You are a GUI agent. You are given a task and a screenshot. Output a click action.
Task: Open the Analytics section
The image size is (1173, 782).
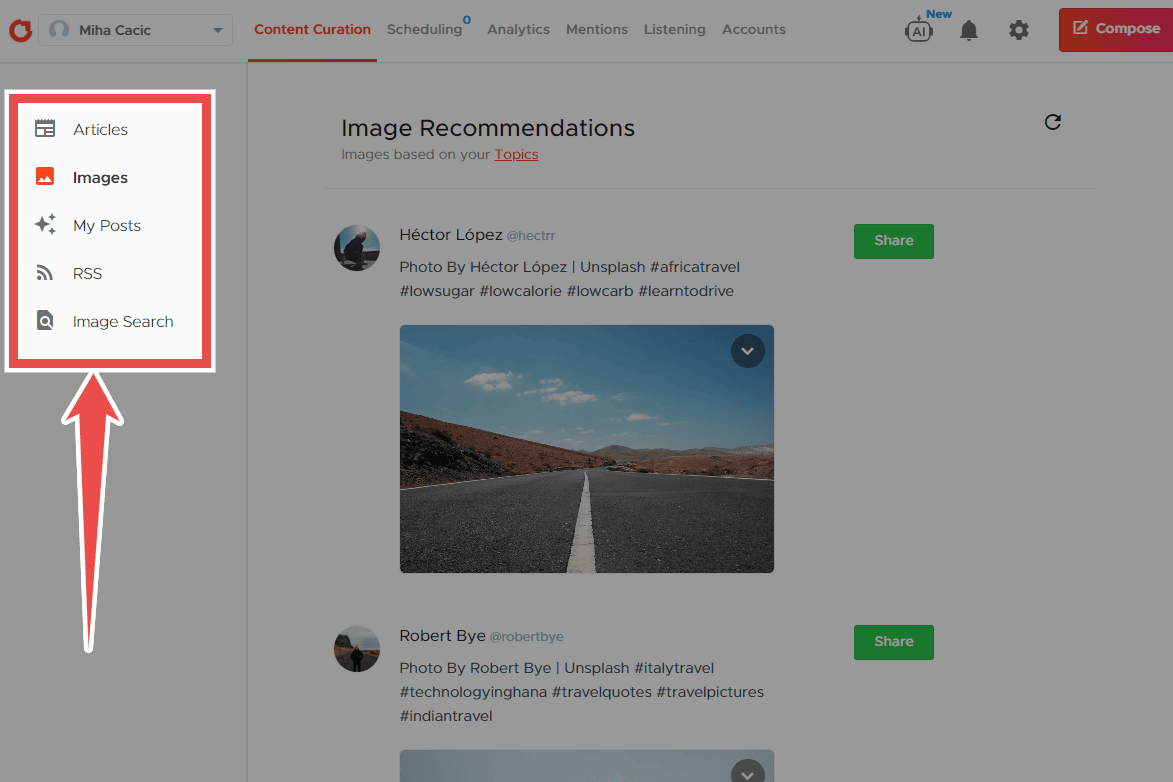point(518,30)
